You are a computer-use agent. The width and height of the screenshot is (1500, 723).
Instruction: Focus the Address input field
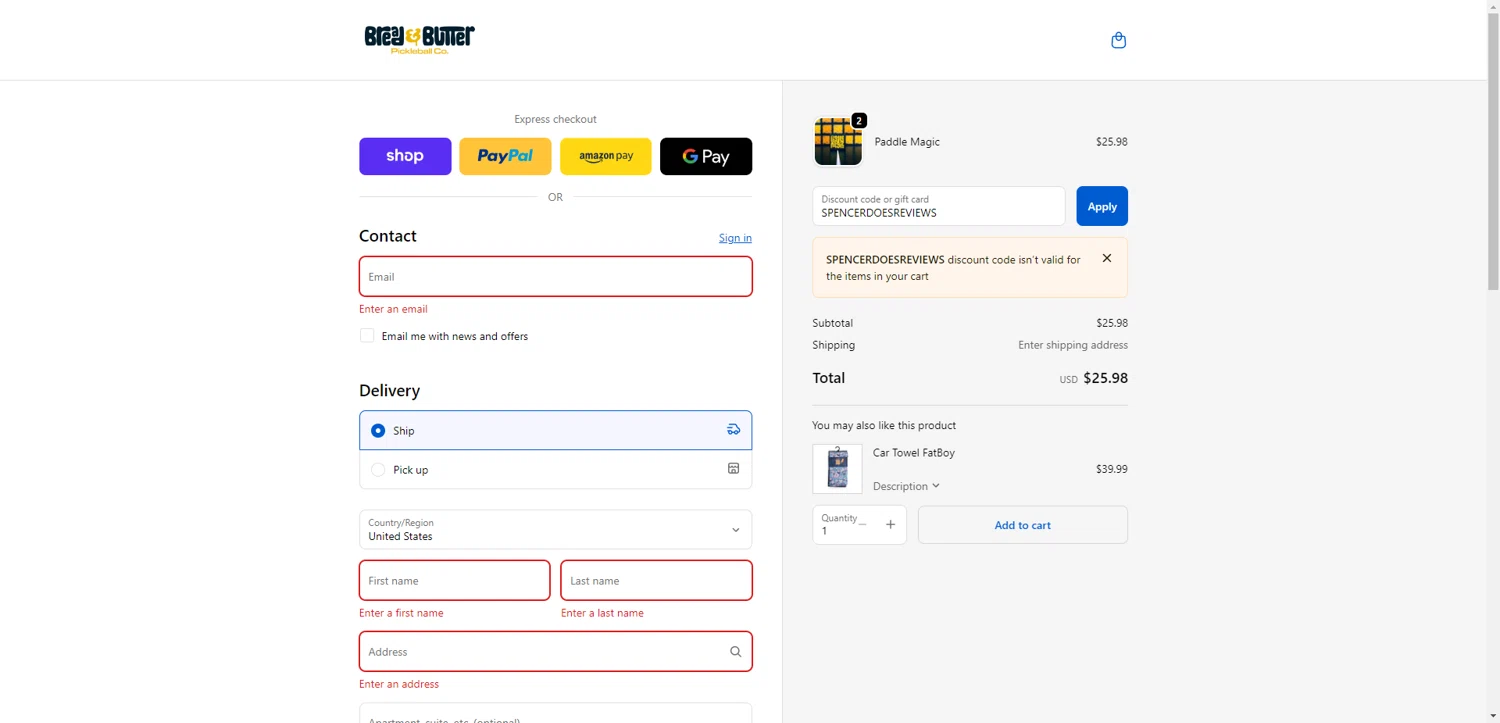pyautogui.click(x=555, y=652)
